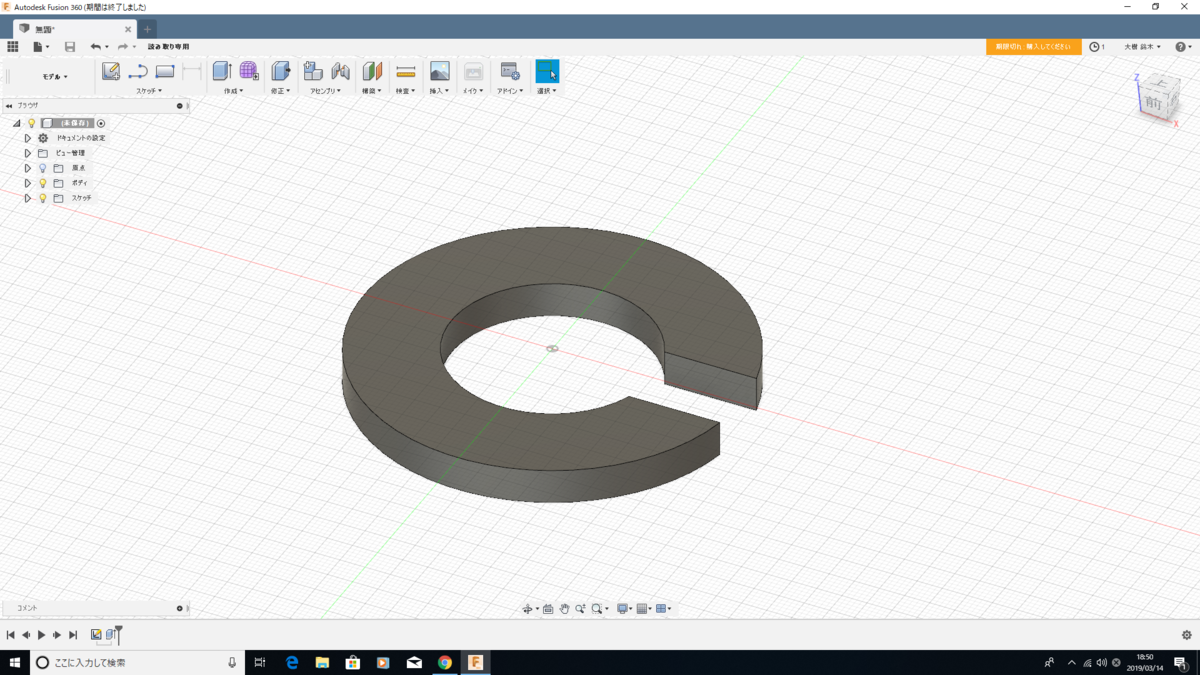Open the Help question mark menu
This screenshot has height=675, width=1200.
(1183, 47)
